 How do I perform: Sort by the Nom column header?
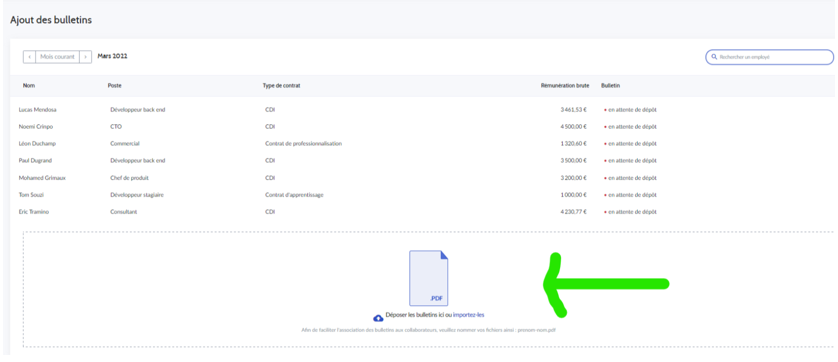pos(29,86)
